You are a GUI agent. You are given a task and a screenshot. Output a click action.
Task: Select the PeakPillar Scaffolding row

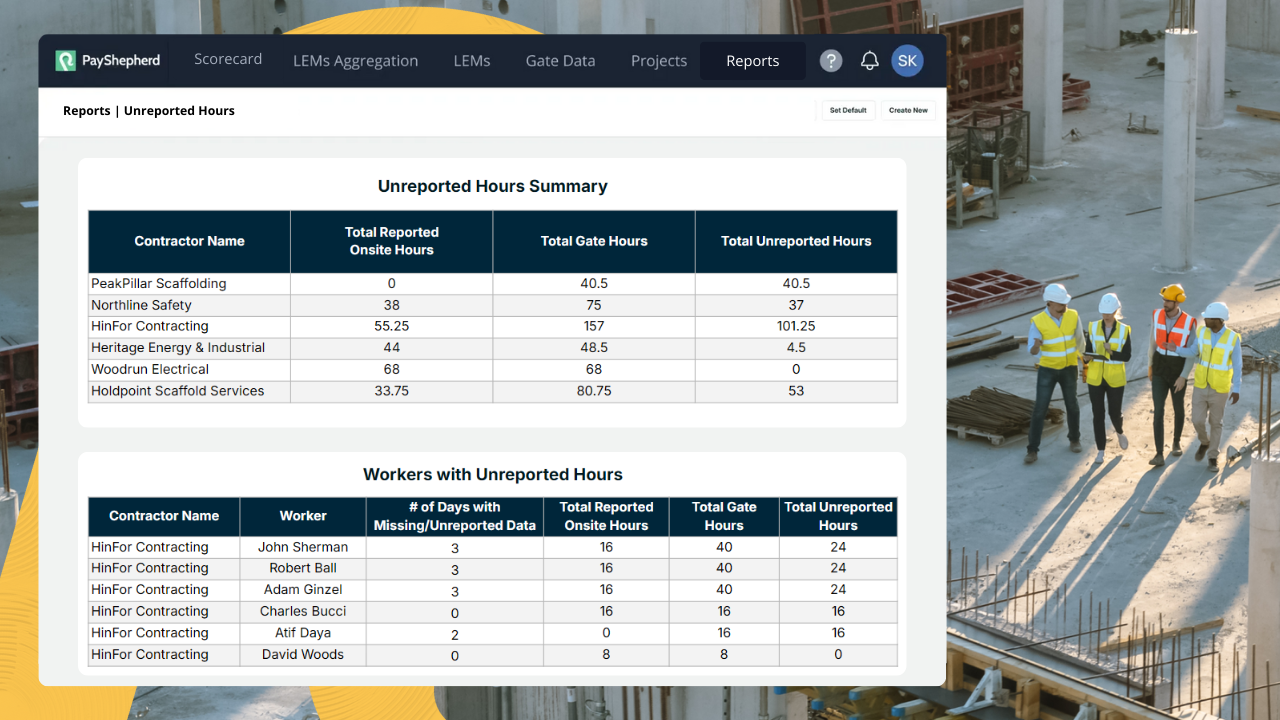[493, 284]
